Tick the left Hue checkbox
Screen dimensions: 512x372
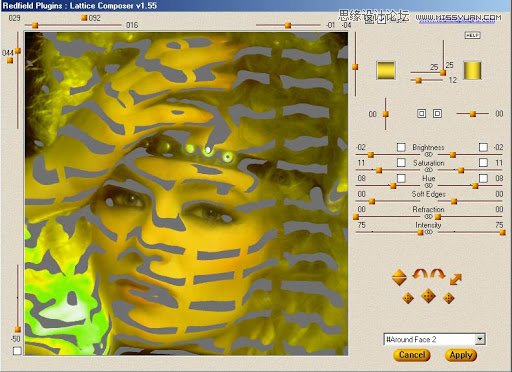click(401, 178)
